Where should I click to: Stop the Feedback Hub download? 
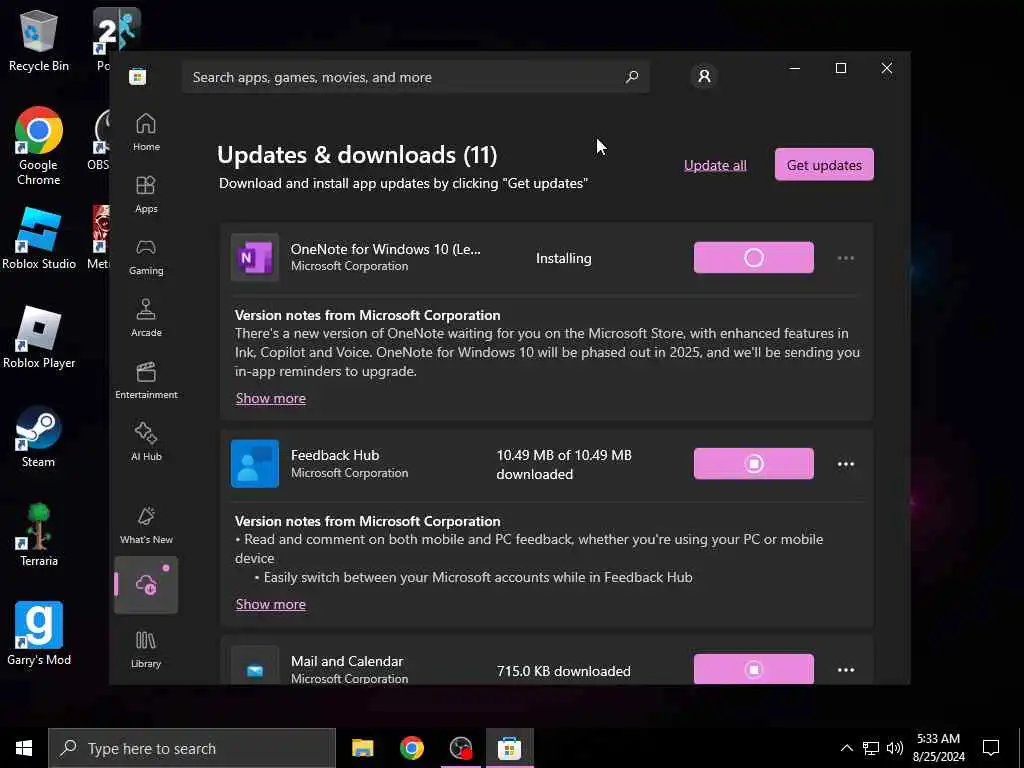(754, 464)
